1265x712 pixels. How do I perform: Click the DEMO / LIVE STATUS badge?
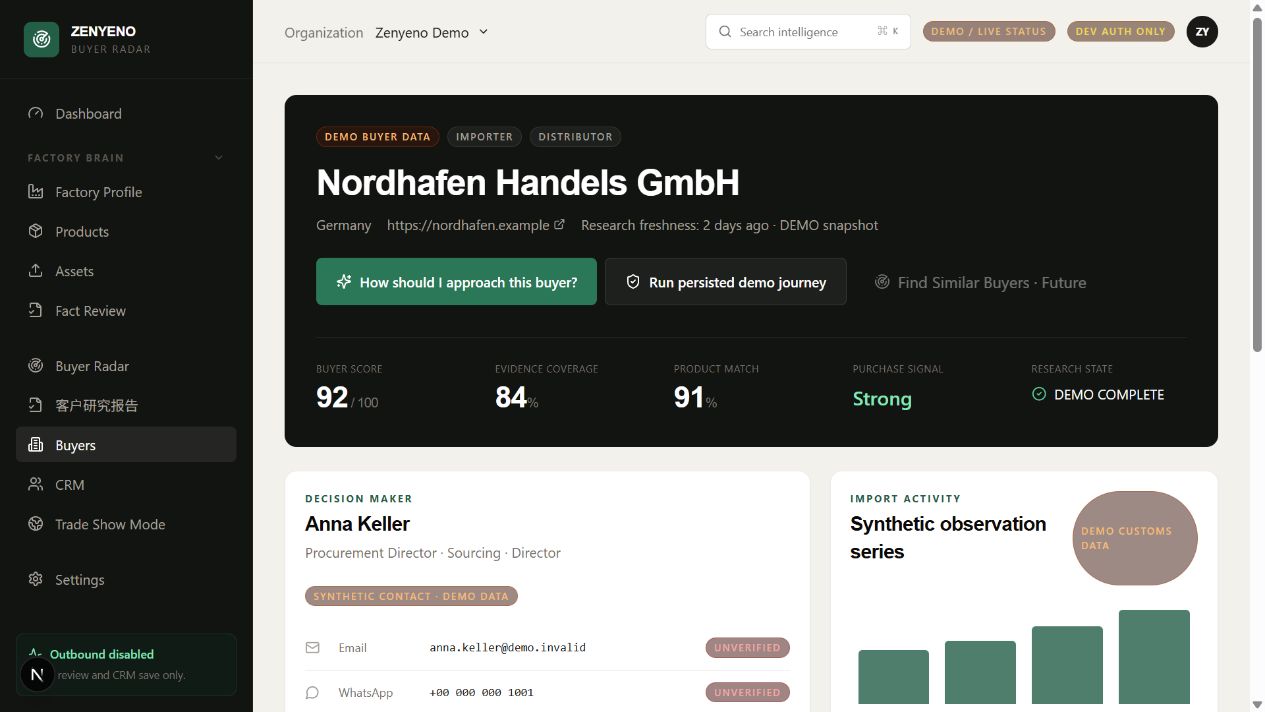click(x=988, y=32)
